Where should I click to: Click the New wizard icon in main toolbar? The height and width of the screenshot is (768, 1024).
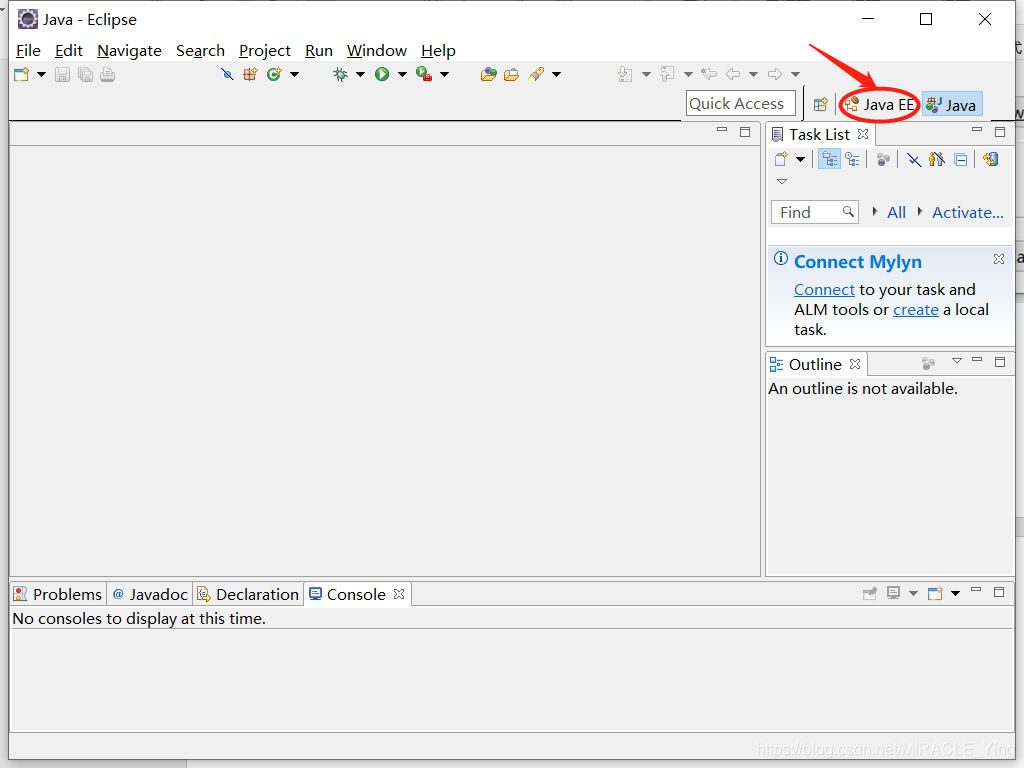tap(22, 74)
